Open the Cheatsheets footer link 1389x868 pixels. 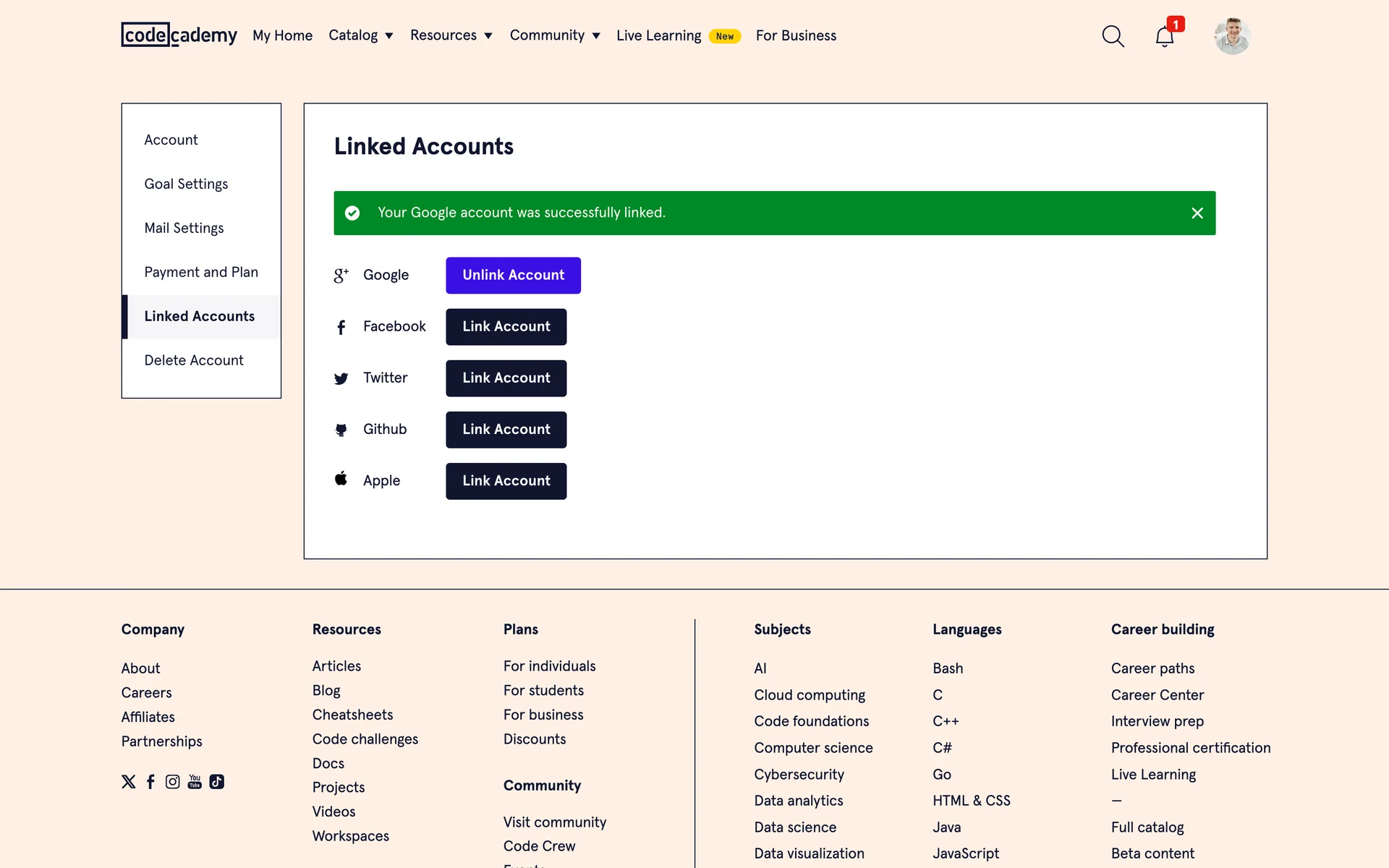tap(352, 715)
